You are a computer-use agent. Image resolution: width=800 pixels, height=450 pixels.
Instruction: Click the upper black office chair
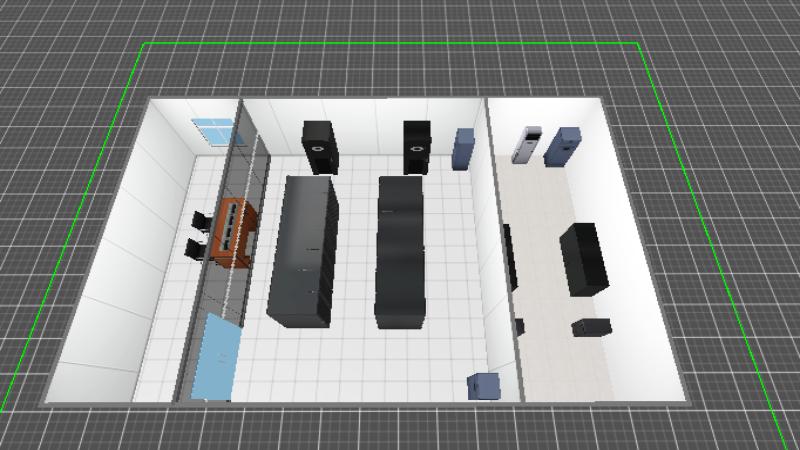tap(201, 221)
